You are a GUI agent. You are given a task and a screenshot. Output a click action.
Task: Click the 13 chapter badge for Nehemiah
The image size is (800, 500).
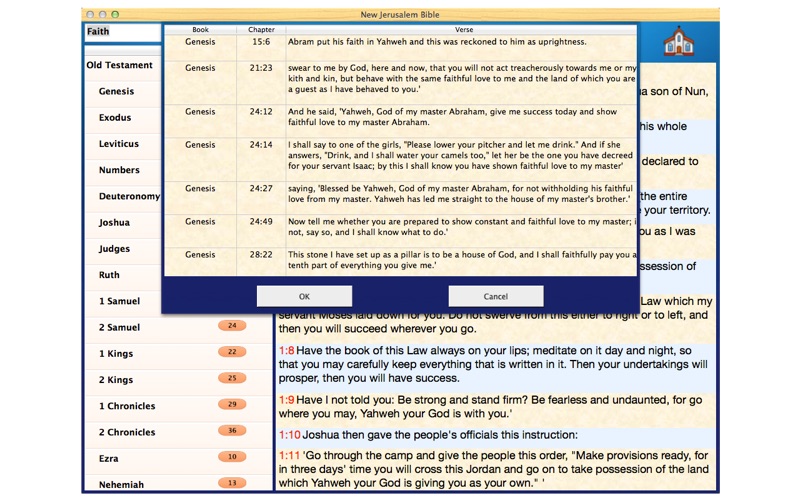pyautogui.click(x=232, y=483)
